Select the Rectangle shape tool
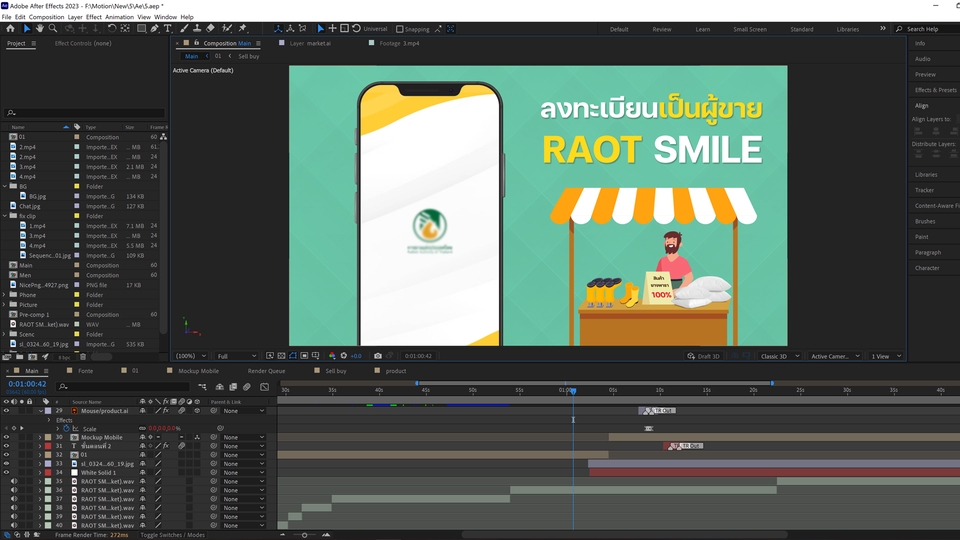 pos(141,28)
